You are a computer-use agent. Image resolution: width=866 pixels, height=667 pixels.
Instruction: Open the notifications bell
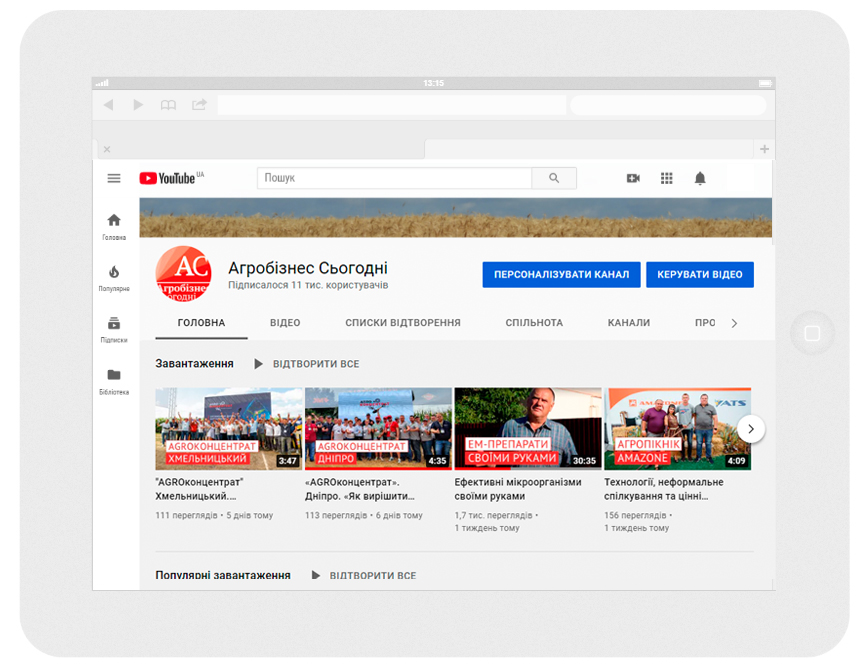[x=700, y=178]
